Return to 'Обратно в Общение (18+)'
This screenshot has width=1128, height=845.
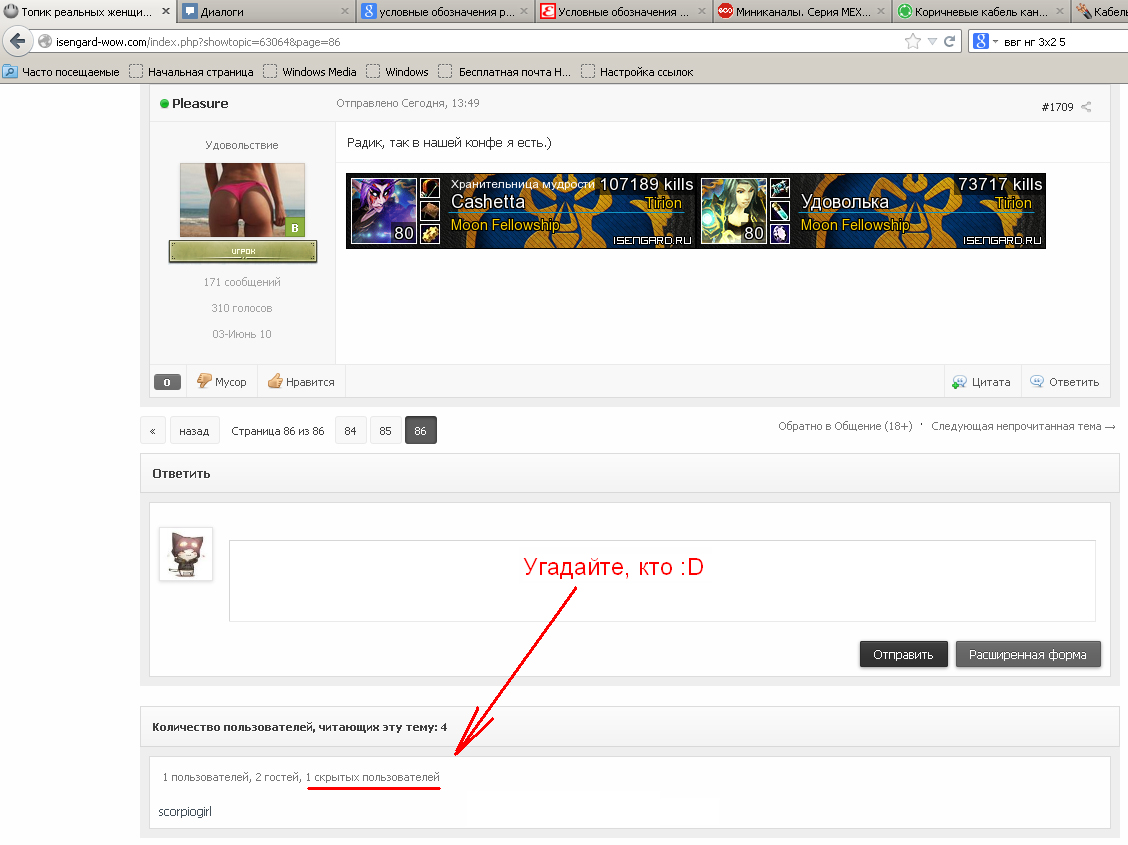coord(845,426)
